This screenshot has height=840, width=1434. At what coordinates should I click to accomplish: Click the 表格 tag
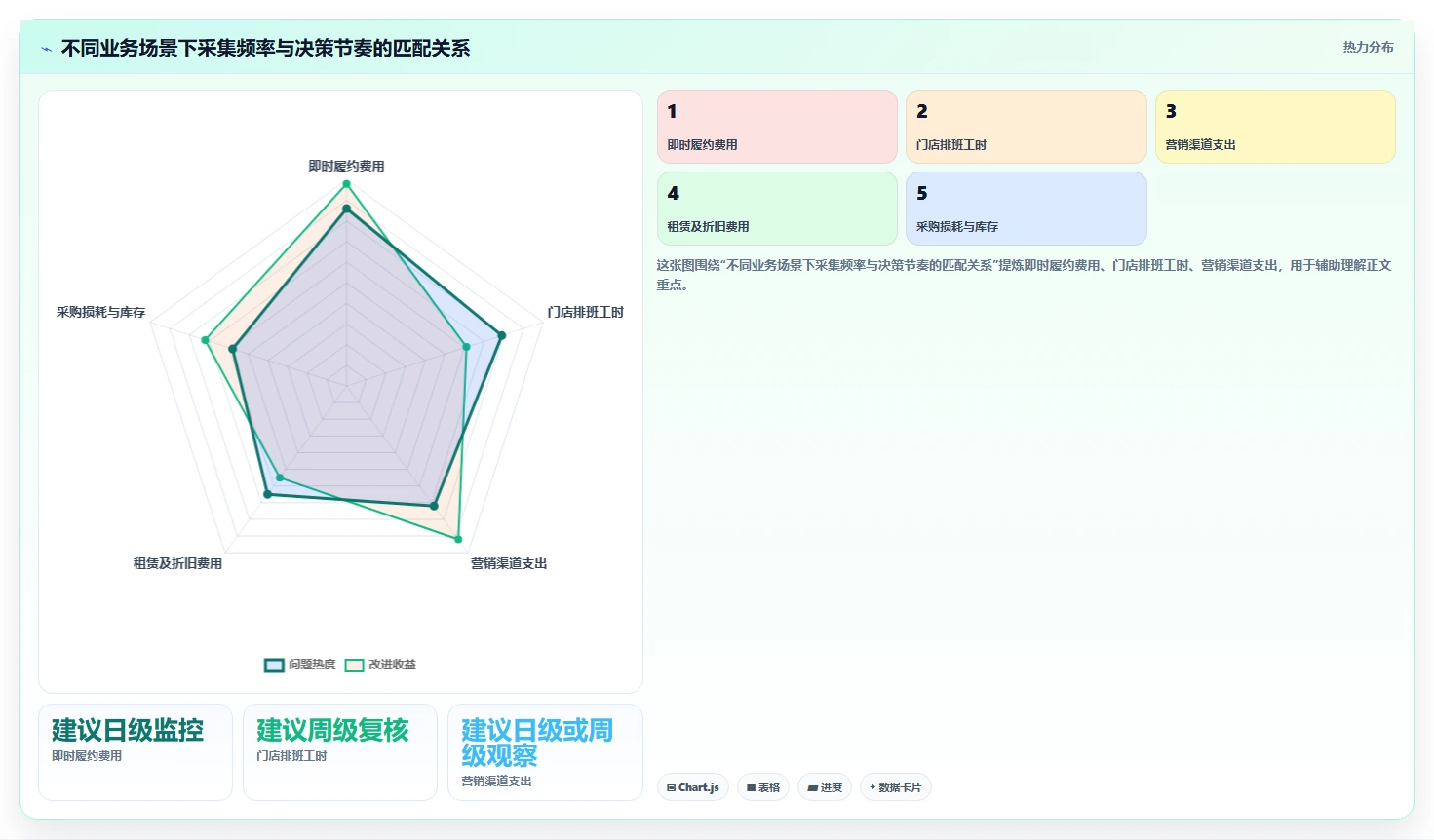click(x=763, y=787)
